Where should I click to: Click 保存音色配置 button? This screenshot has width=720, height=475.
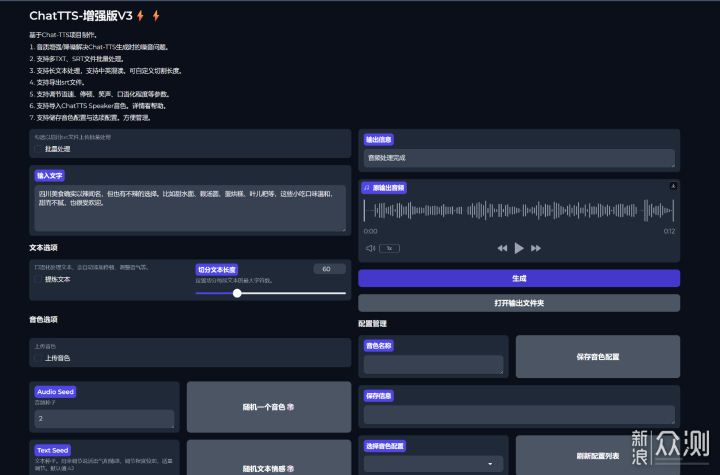(x=598, y=356)
